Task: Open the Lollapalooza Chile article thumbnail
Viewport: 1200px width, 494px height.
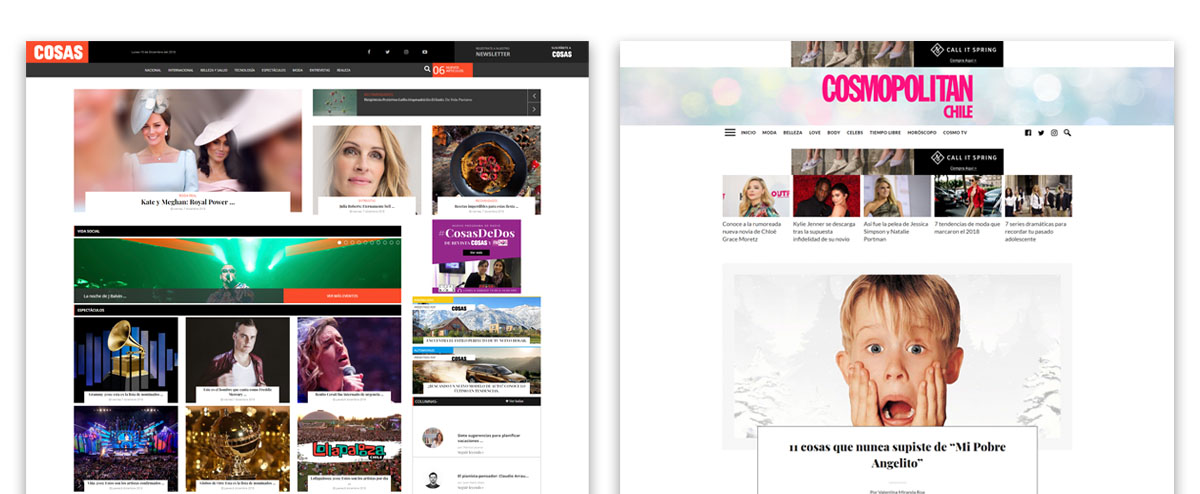Action: pos(349,446)
